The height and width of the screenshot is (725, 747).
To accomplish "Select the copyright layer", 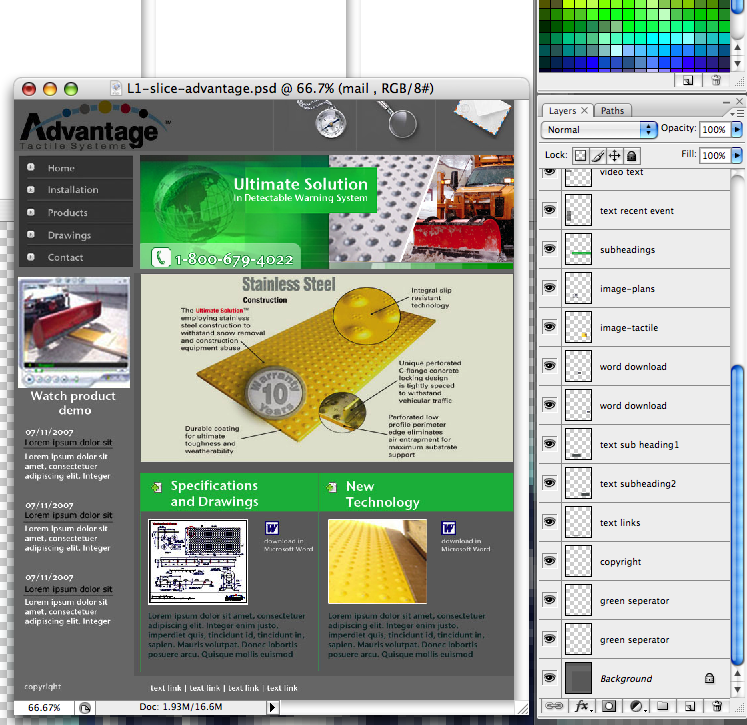I will [620, 562].
